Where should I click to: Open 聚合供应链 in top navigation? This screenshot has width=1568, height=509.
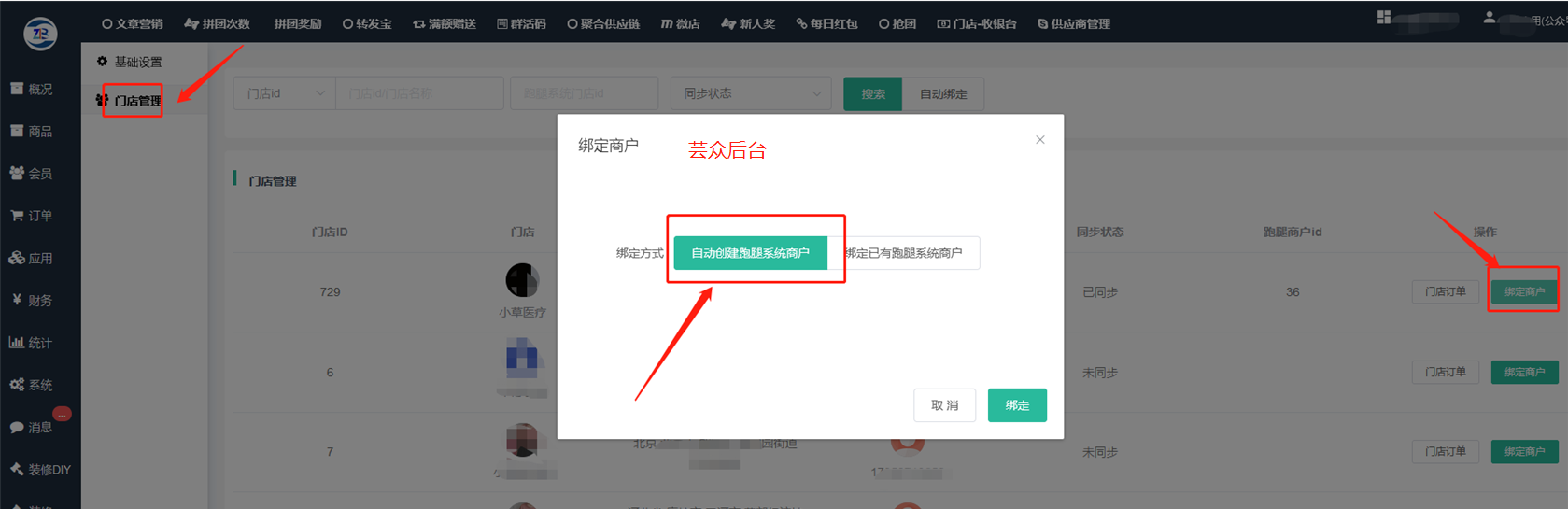click(x=603, y=23)
